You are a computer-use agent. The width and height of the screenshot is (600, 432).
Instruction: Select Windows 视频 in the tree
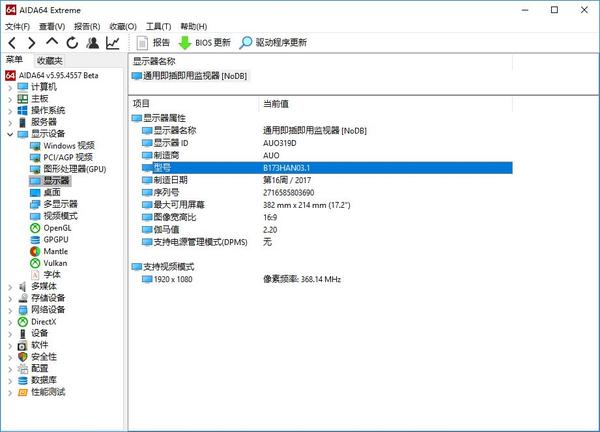tap(62, 145)
